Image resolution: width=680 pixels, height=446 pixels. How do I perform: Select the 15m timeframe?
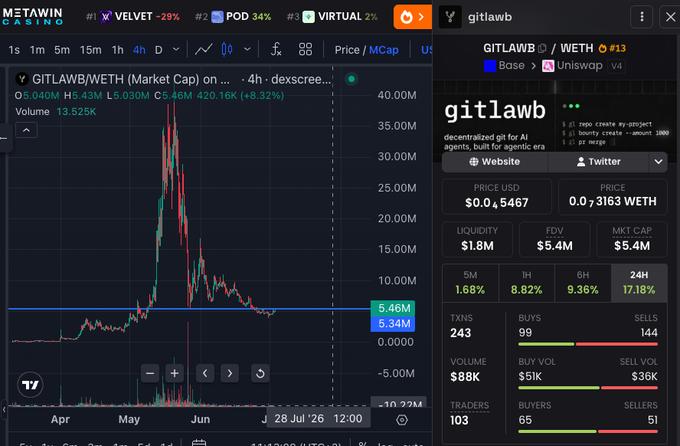coord(91,50)
